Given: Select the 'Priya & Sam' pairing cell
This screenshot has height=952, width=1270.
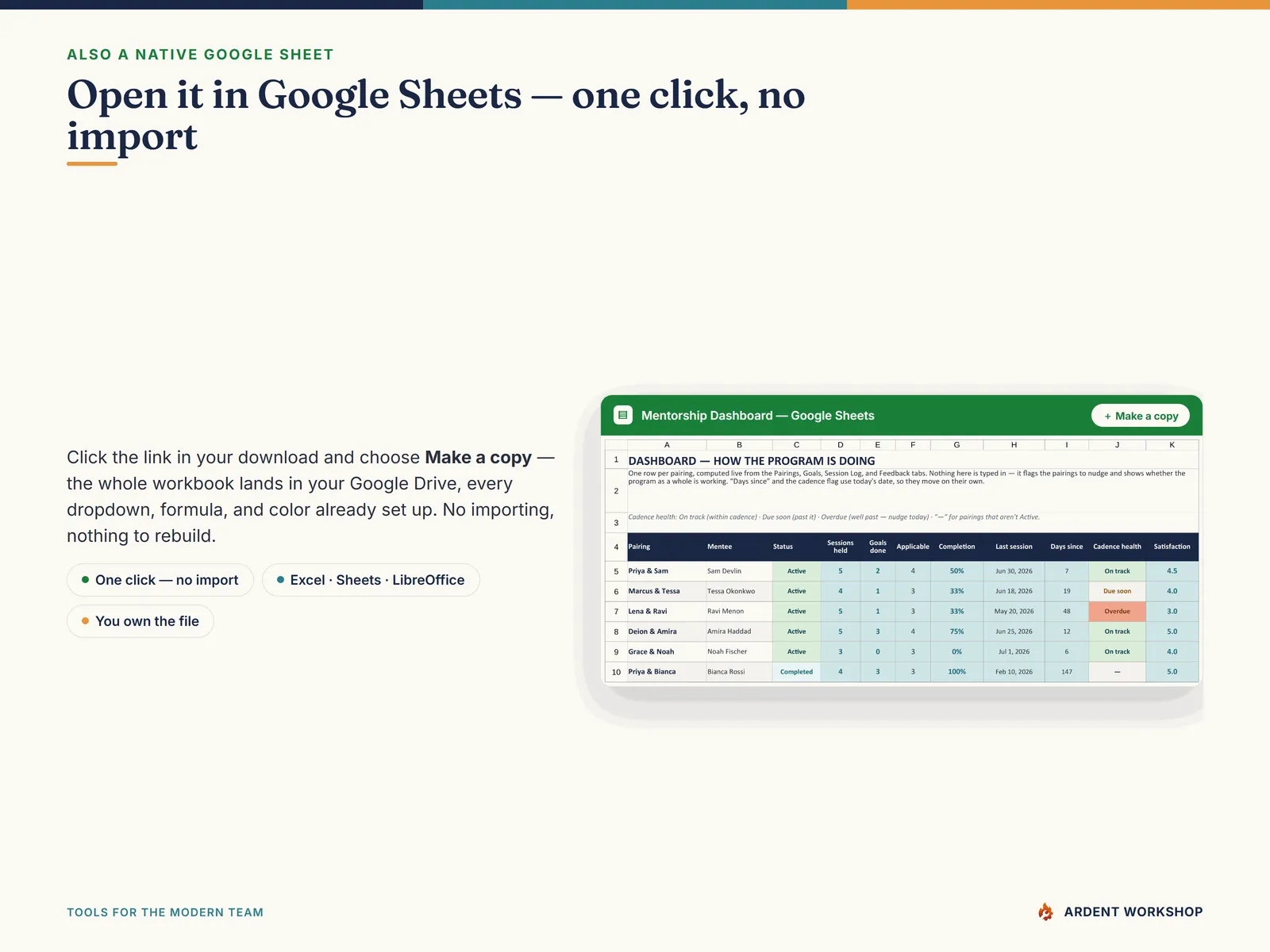Looking at the screenshot, I should [667, 571].
